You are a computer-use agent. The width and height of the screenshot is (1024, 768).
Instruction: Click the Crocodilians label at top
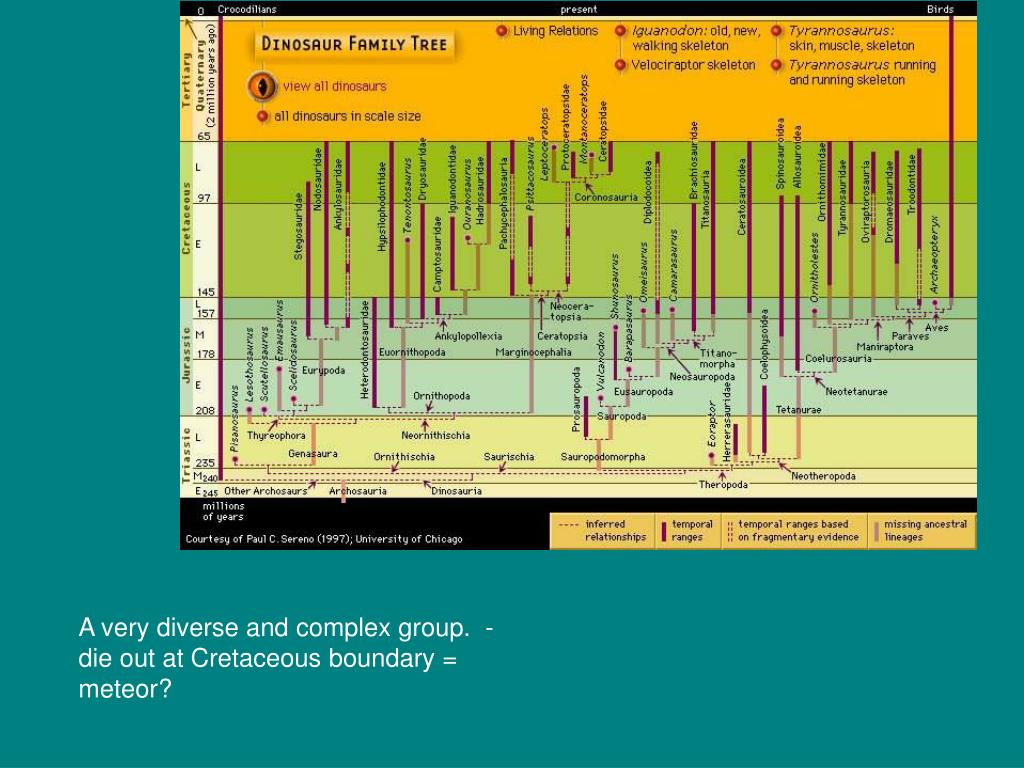tap(247, 9)
